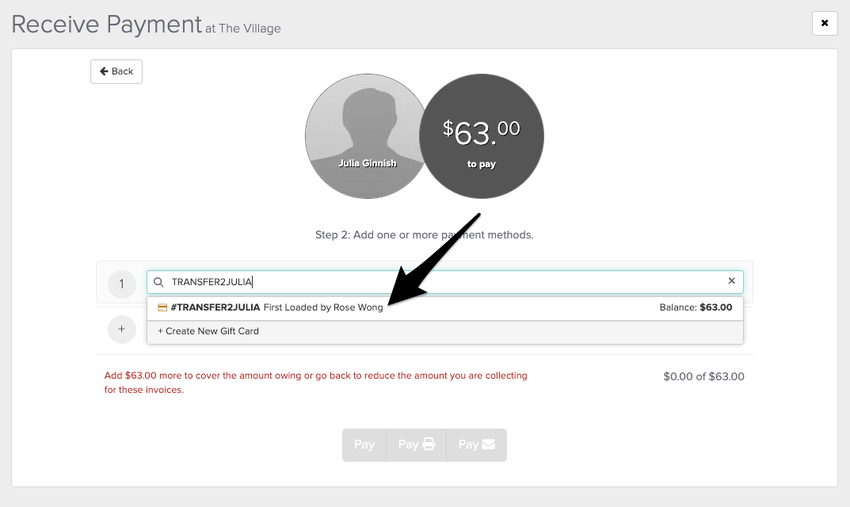Close the Receive Payment dialog
This screenshot has width=850, height=507.
[824, 23]
